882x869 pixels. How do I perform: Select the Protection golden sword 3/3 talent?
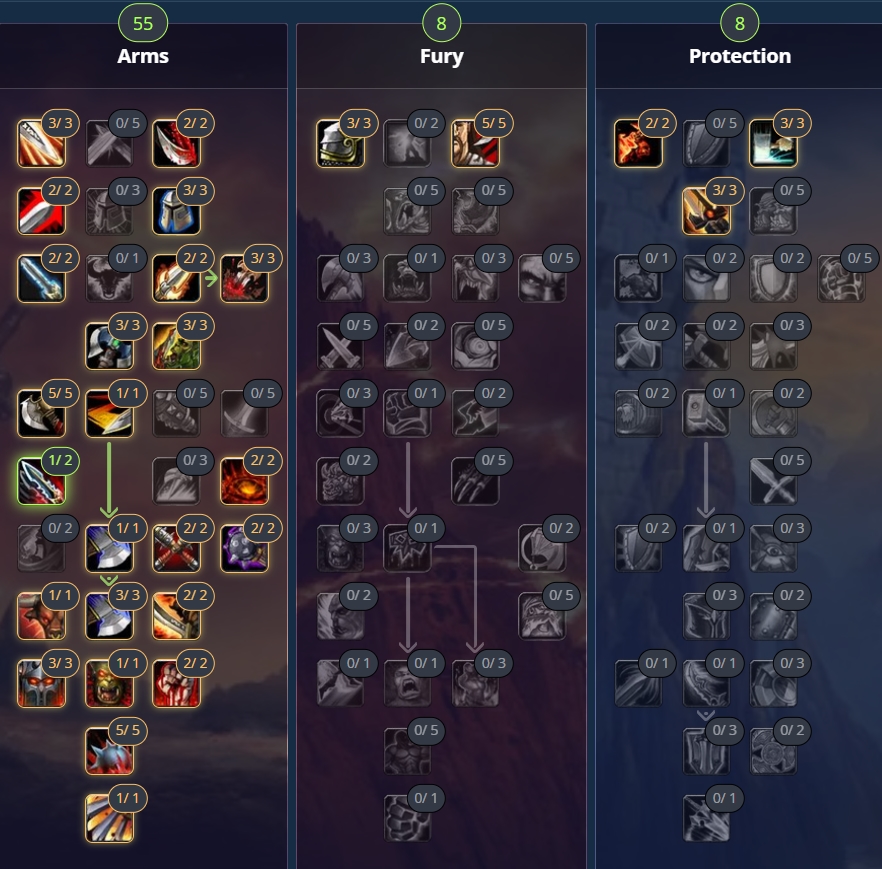point(705,211)
